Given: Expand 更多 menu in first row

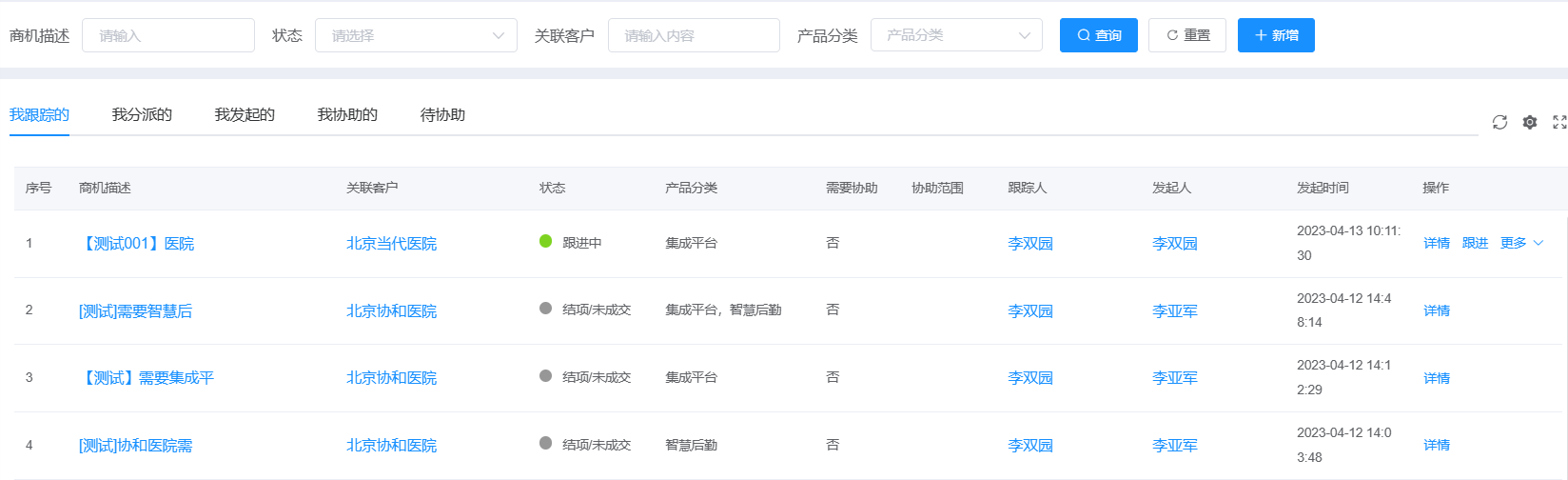Looking at the screenshot, I should 1520,243.
